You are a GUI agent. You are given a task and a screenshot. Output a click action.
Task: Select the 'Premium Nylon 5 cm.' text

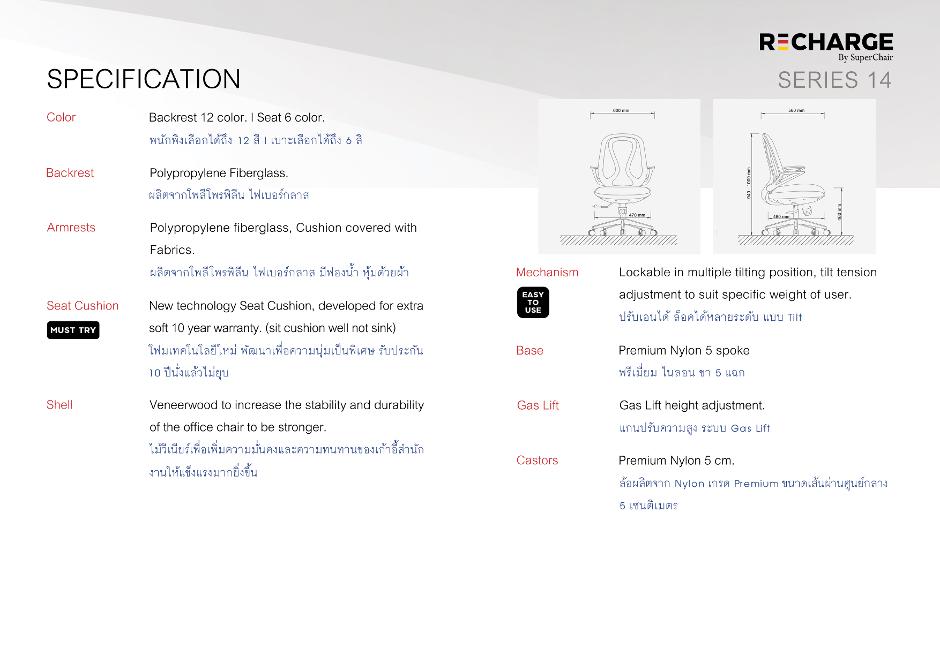click(676, 461)
